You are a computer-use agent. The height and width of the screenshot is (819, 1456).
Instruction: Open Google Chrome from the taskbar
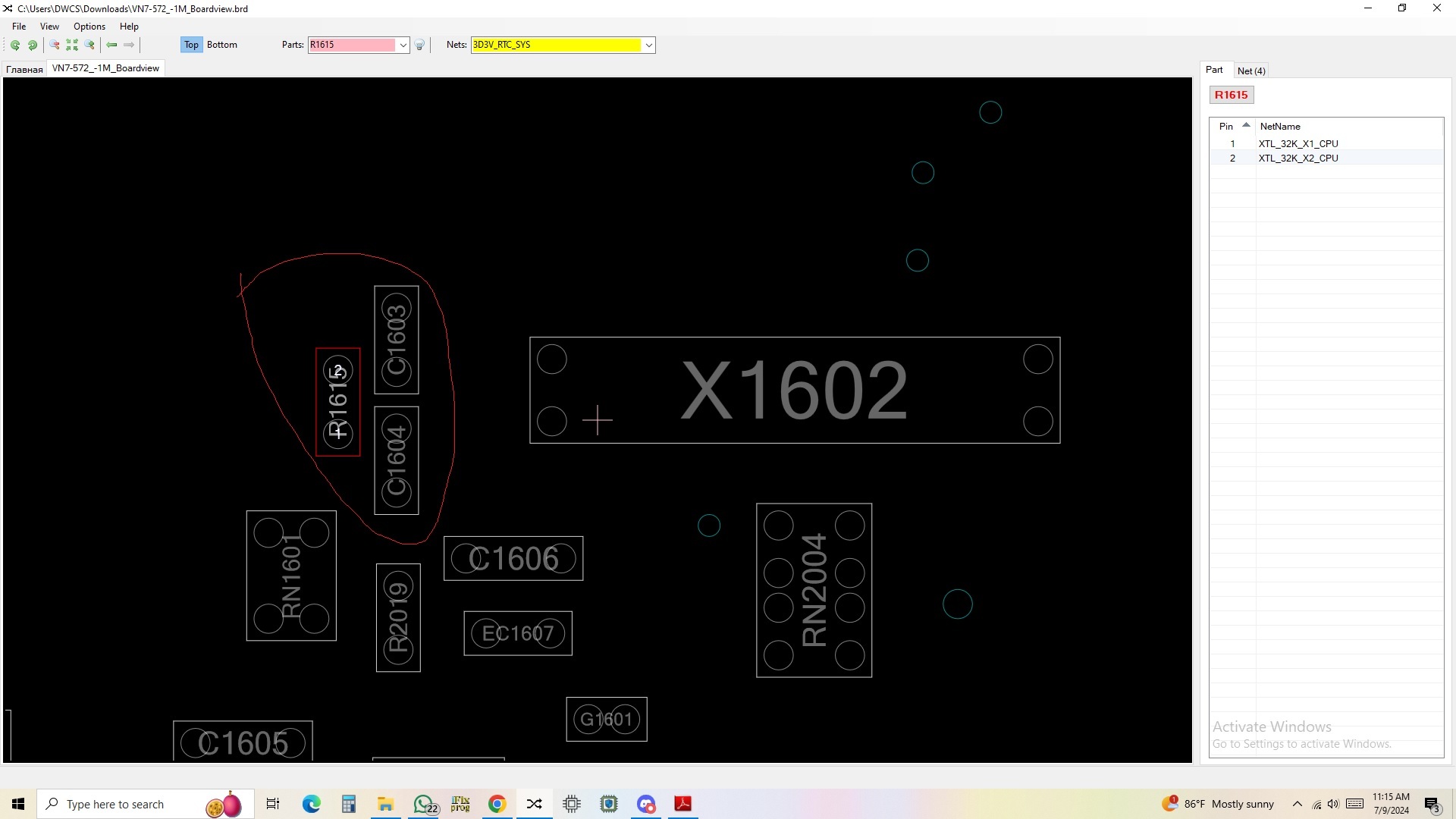point(497,804)
